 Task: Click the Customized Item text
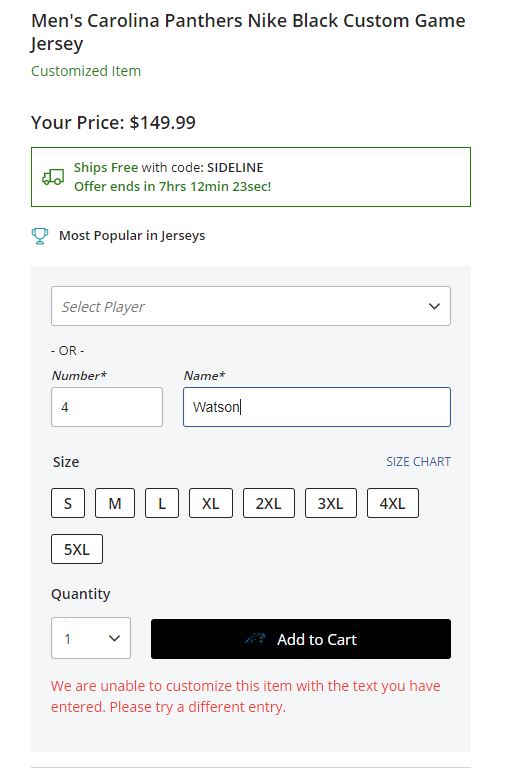(86, 71)
